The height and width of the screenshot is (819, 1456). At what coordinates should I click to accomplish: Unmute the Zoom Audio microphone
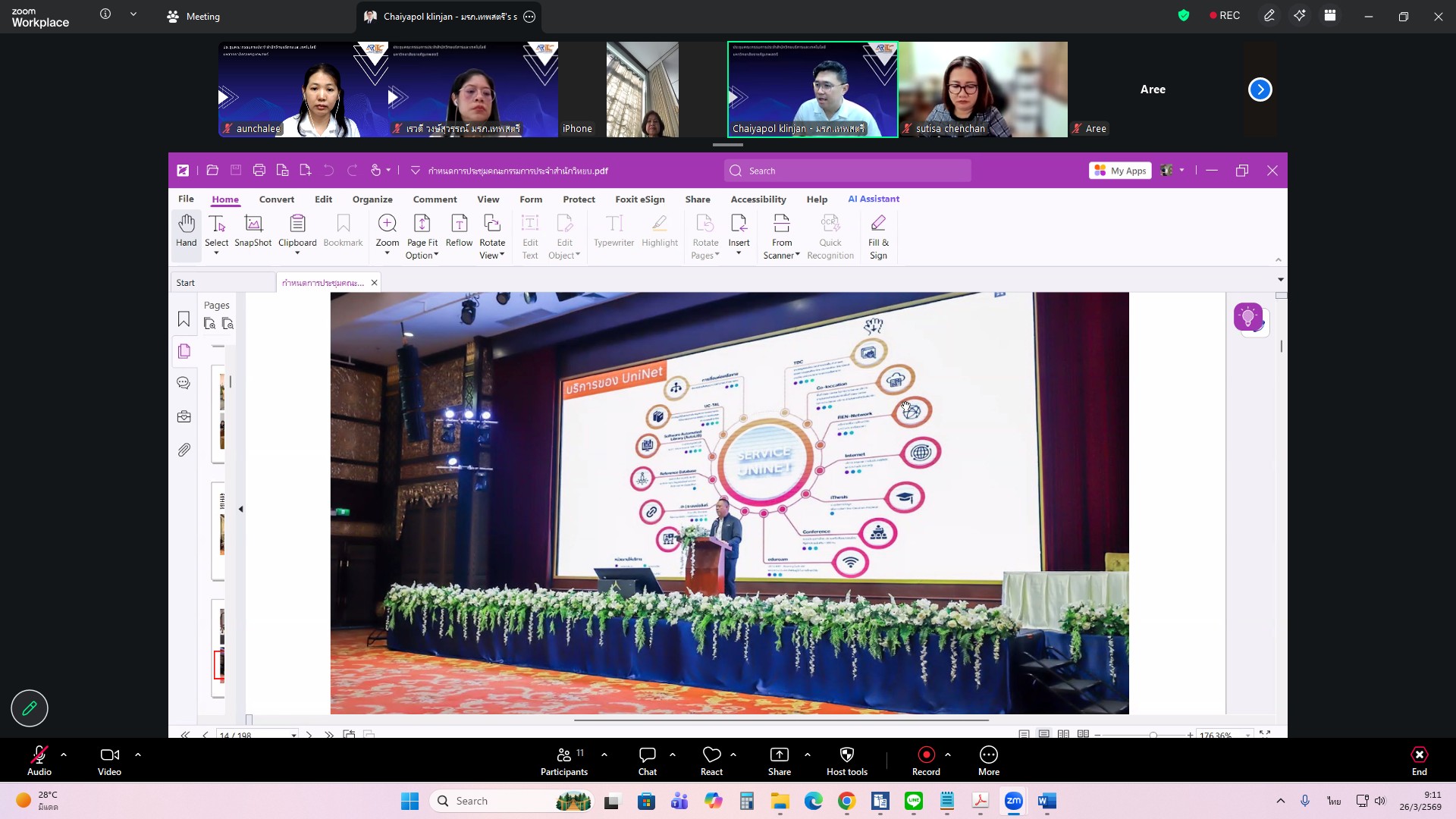click(39, 761)
